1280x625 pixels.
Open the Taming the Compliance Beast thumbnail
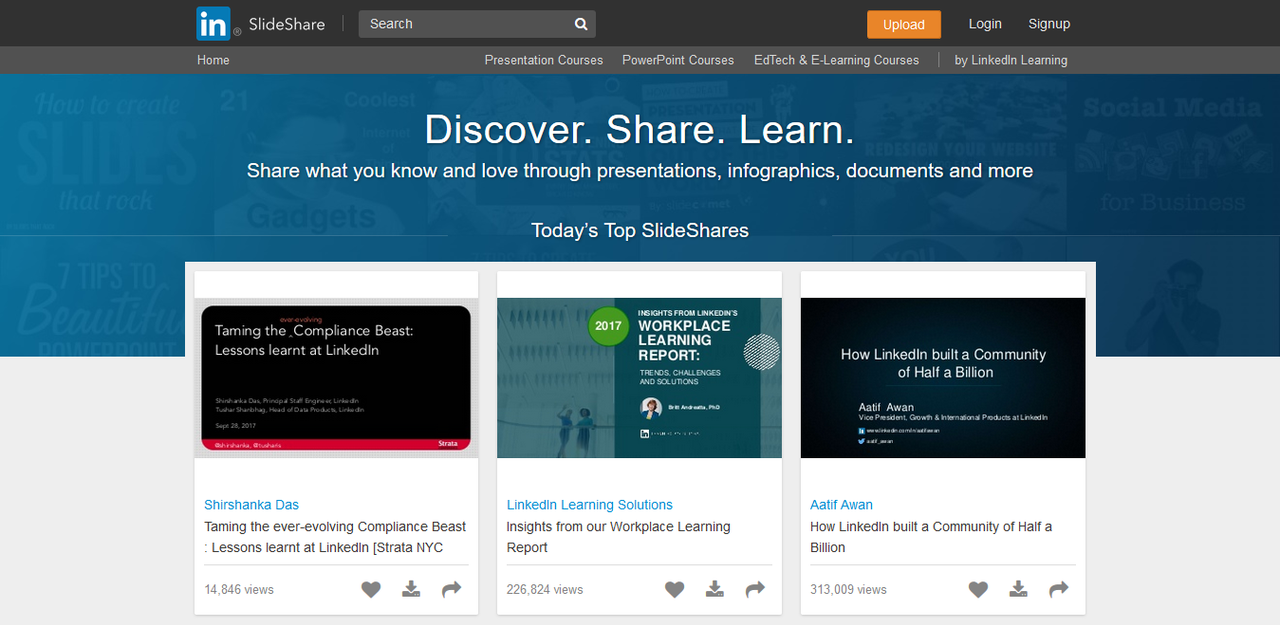point(336,378)
